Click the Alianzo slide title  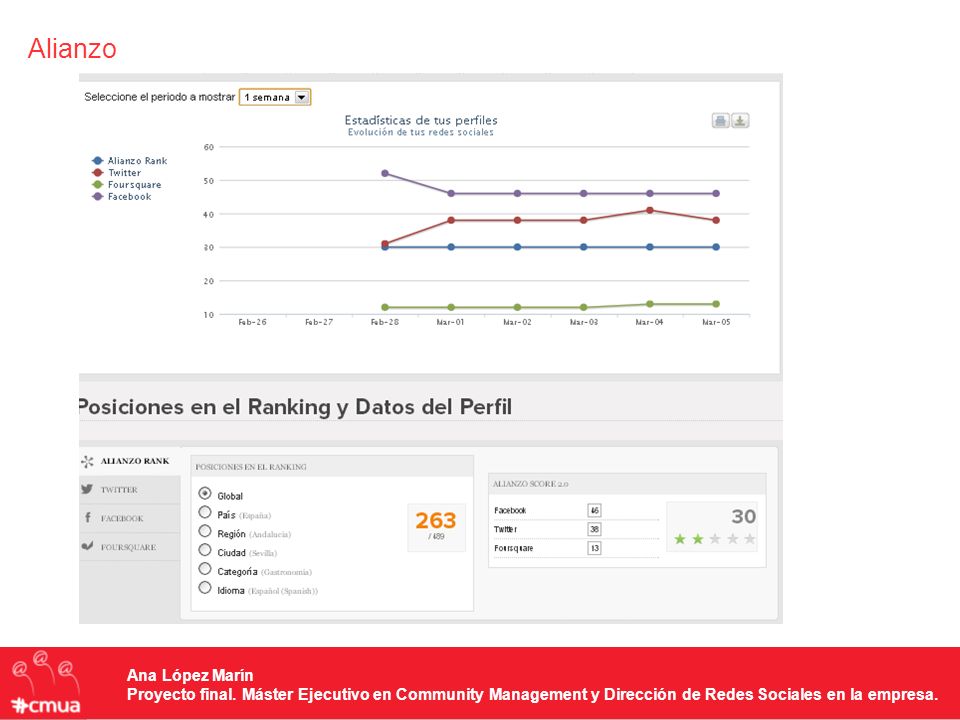coord(72,48)
